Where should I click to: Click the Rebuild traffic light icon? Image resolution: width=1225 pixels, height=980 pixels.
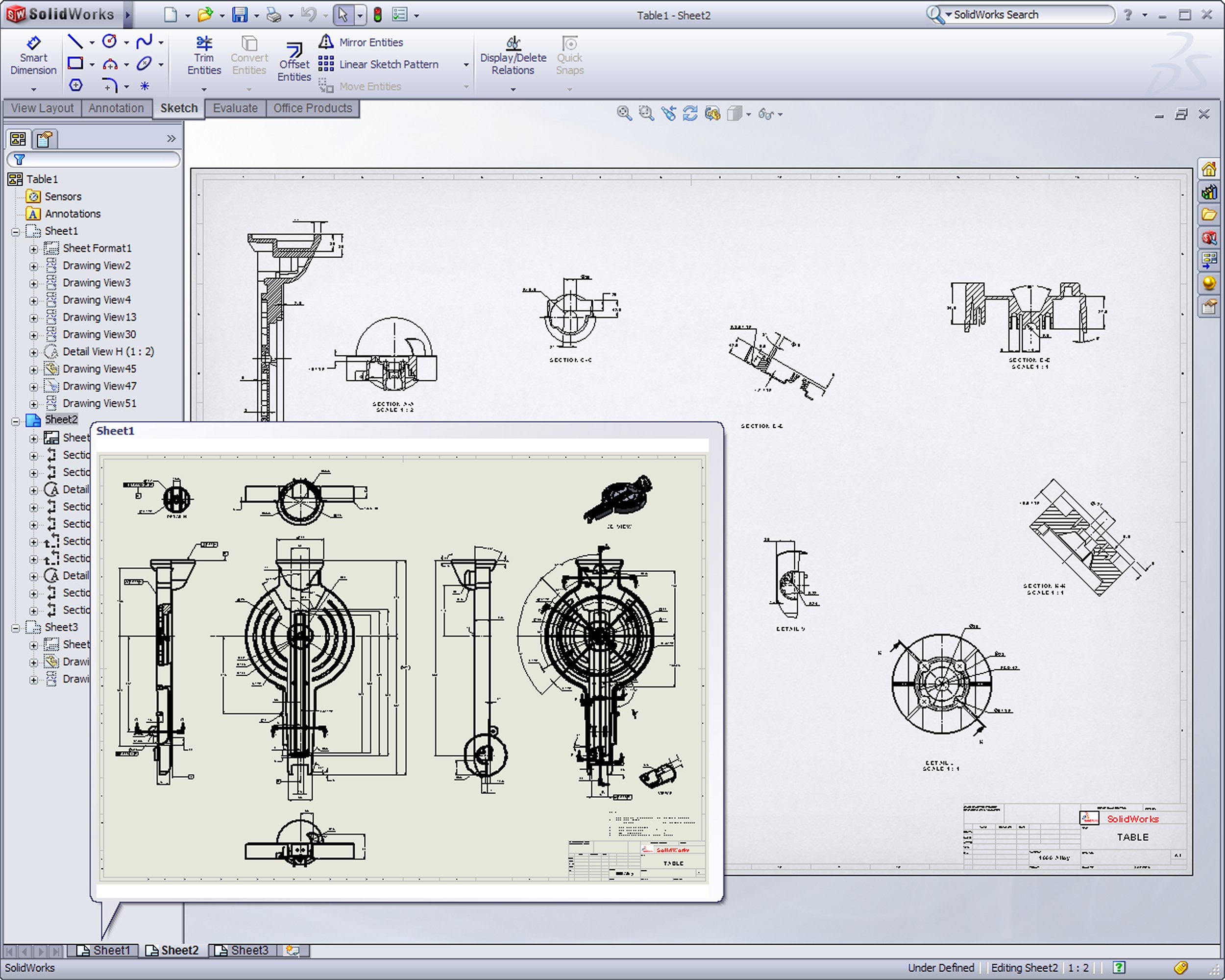[x=377, y=15]
